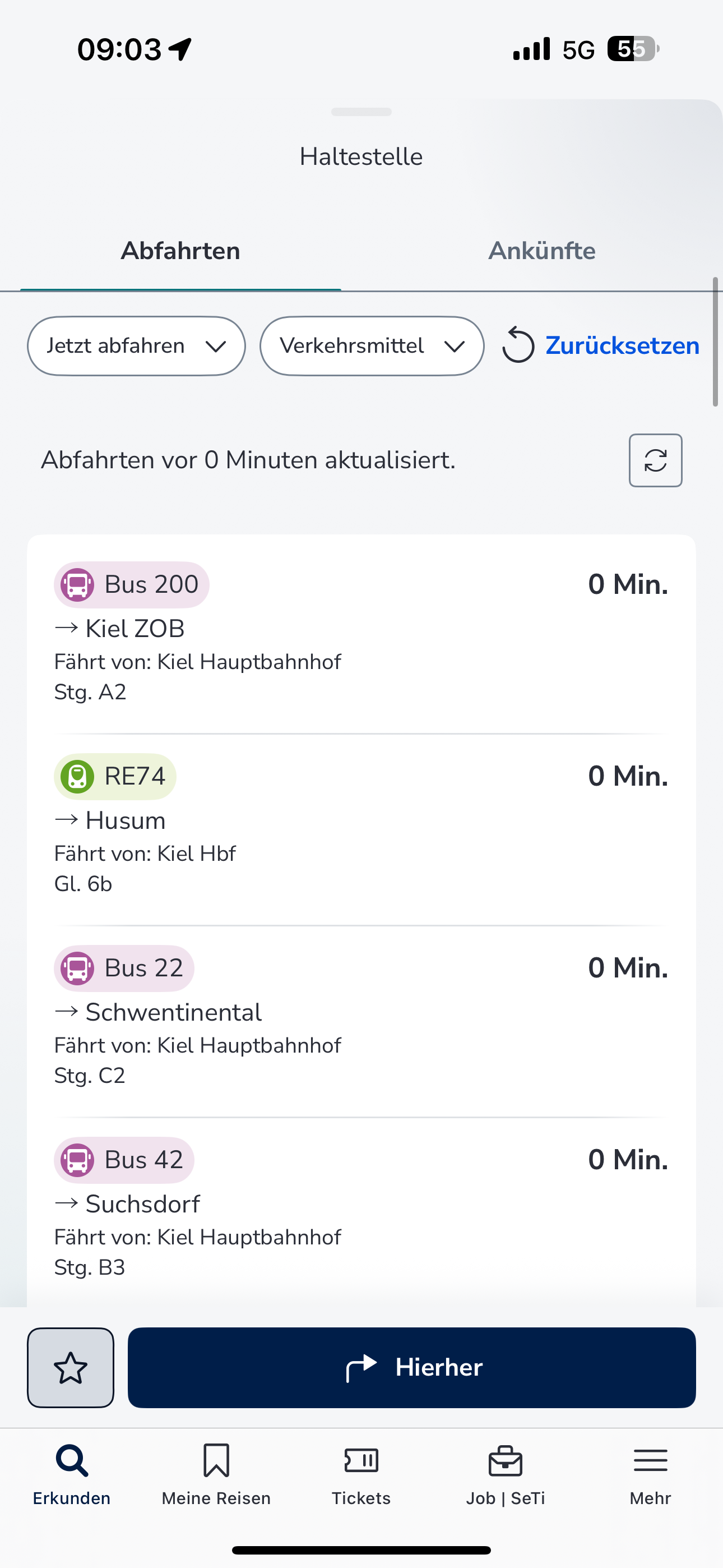Screen dimensions: 723x1568
Task: Open the Mehr hamburger menu
Action: [x=650, y=1461]
